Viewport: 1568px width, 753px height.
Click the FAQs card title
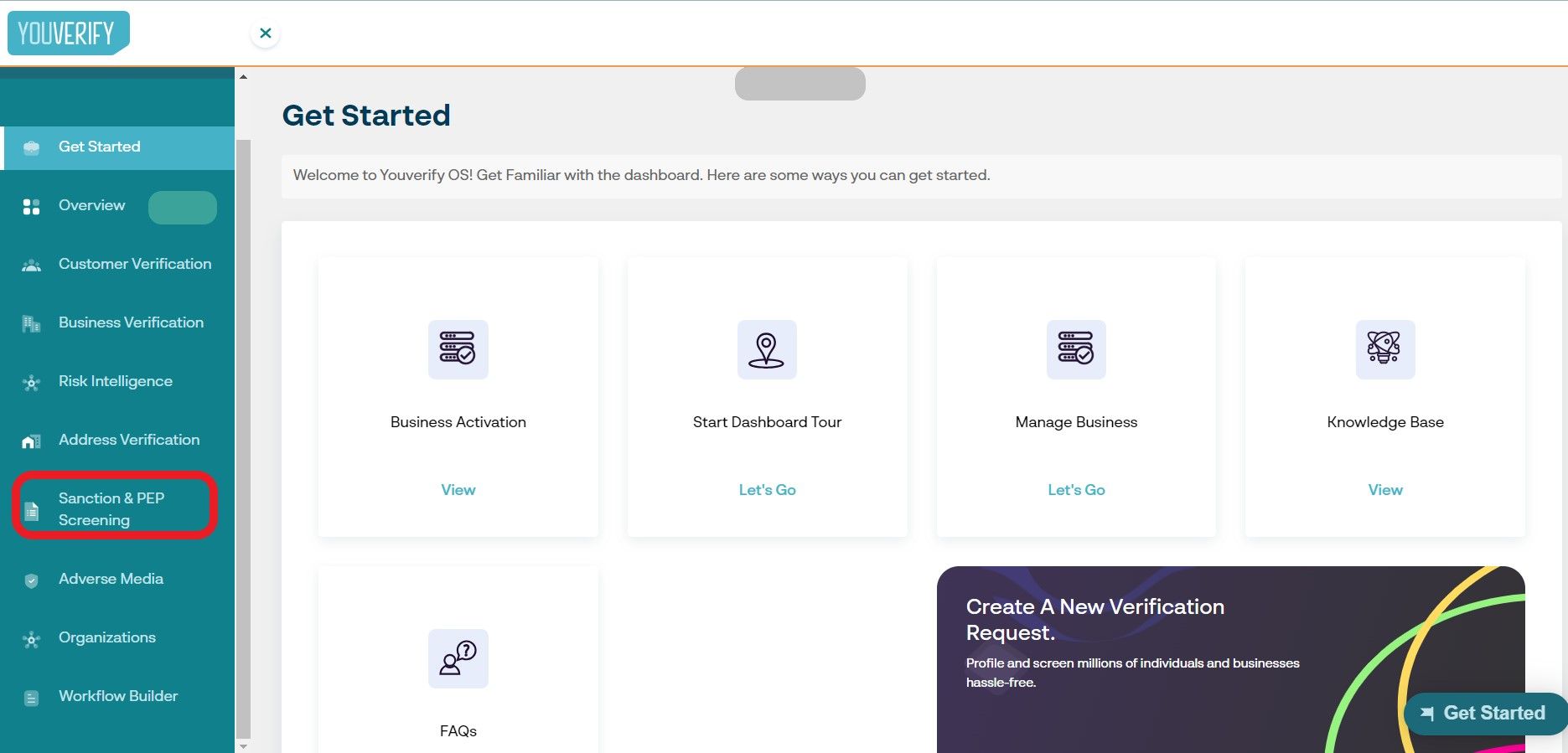pyautogui.click(x=458, y=731)
